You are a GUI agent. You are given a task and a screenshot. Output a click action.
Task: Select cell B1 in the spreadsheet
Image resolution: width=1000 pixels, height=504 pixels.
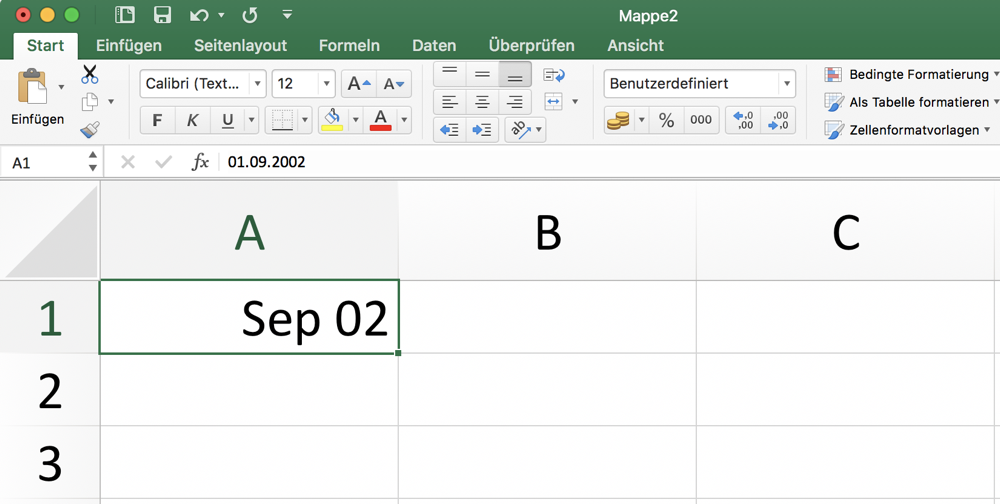[547, 317]
